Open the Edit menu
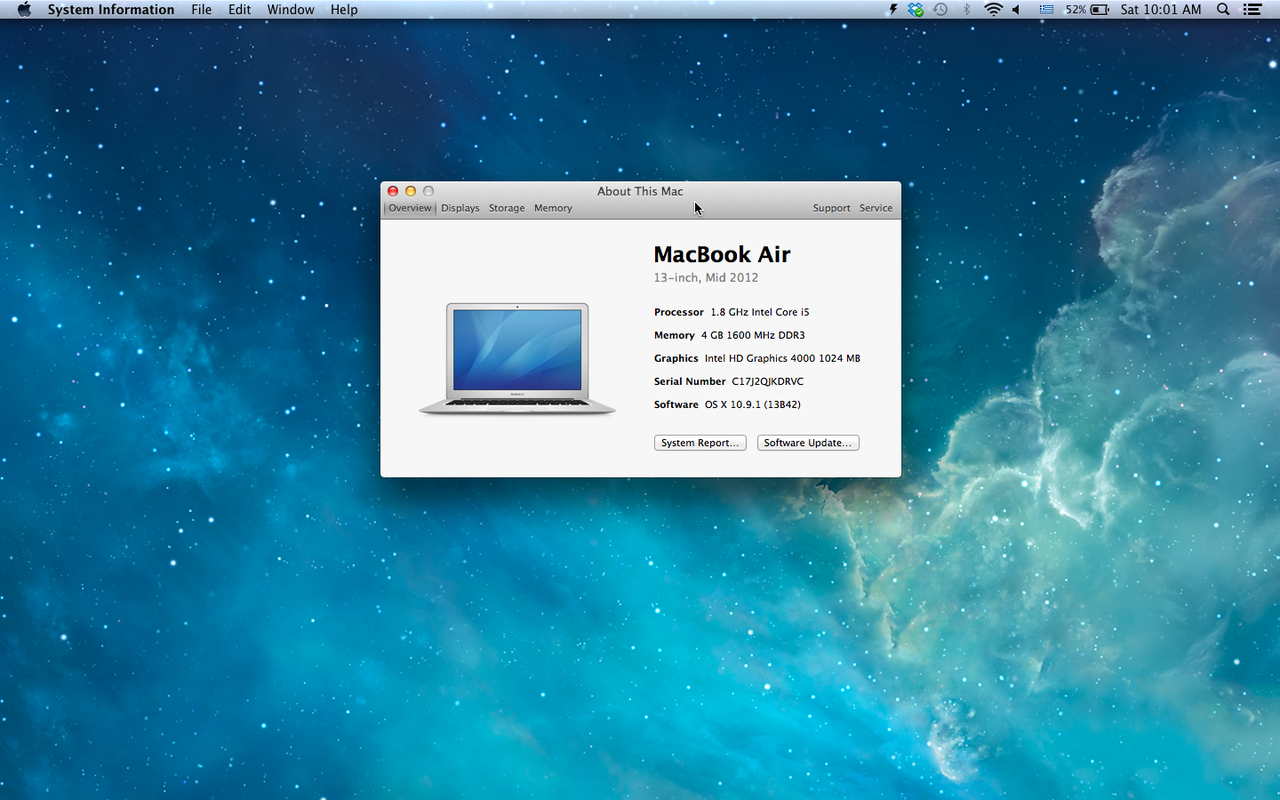Viewport: 1280px width, 800px height. point(239,9)
